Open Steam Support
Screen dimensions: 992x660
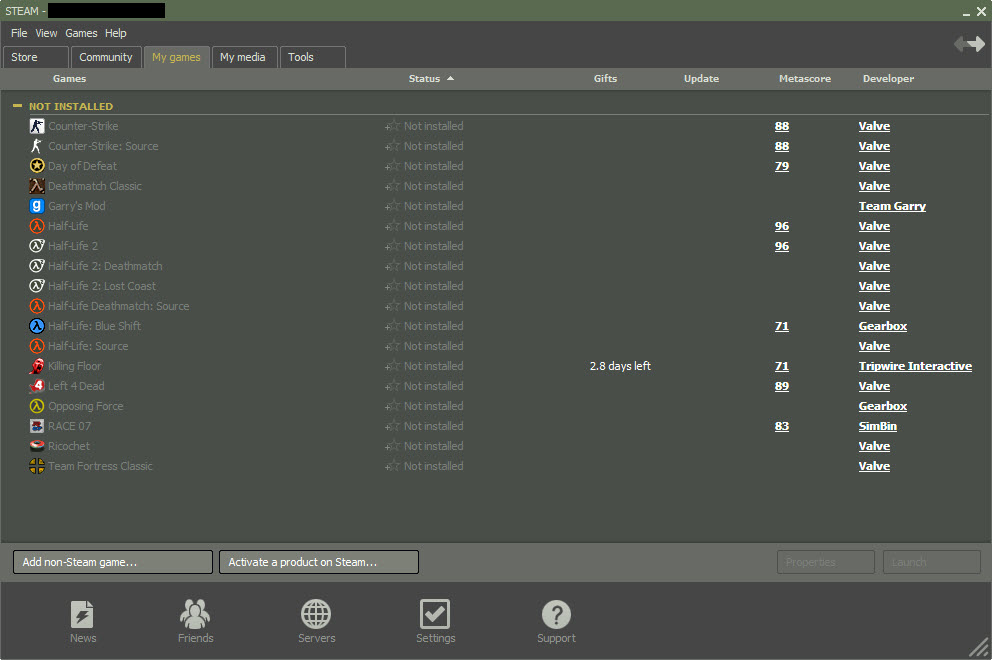pos(556,621)
